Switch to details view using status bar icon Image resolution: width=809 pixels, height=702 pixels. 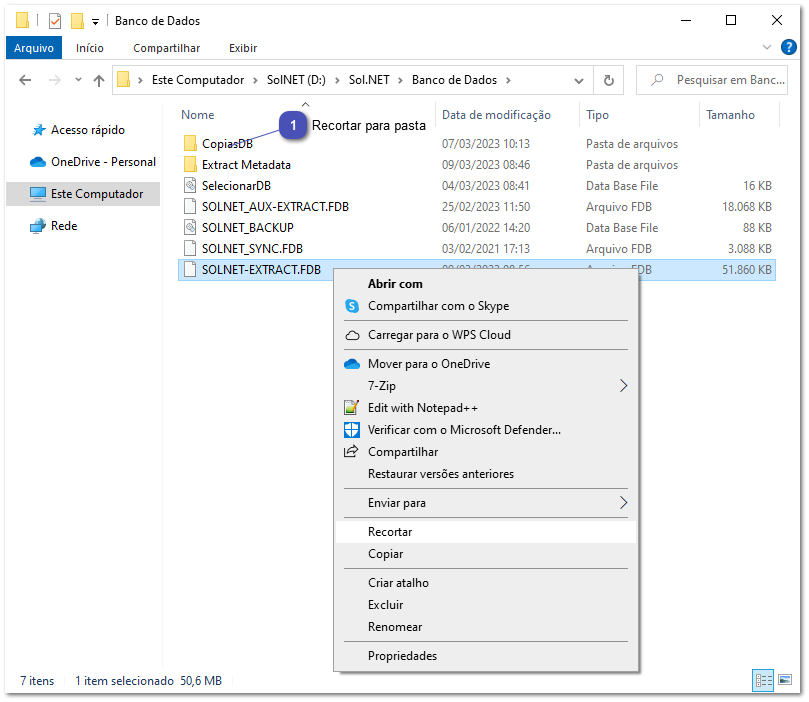[763, 680]
